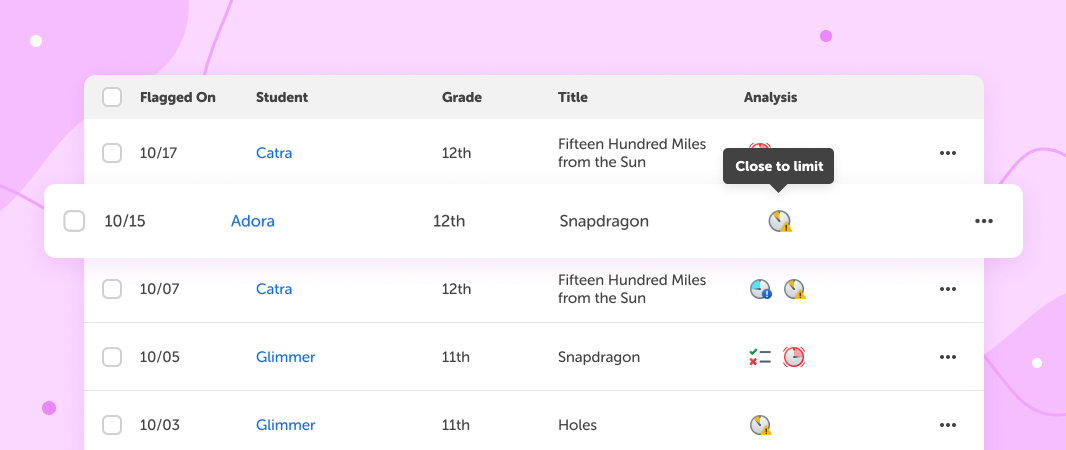Tick the checkbox for the 10/03 Holes row

(112, 425)
